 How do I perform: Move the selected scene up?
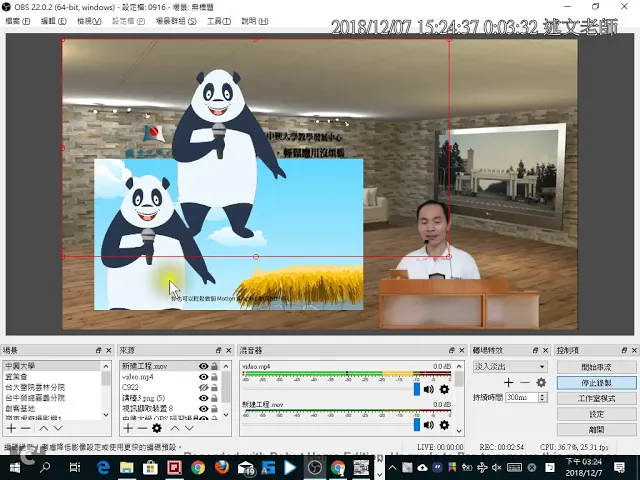coord(44,428)
